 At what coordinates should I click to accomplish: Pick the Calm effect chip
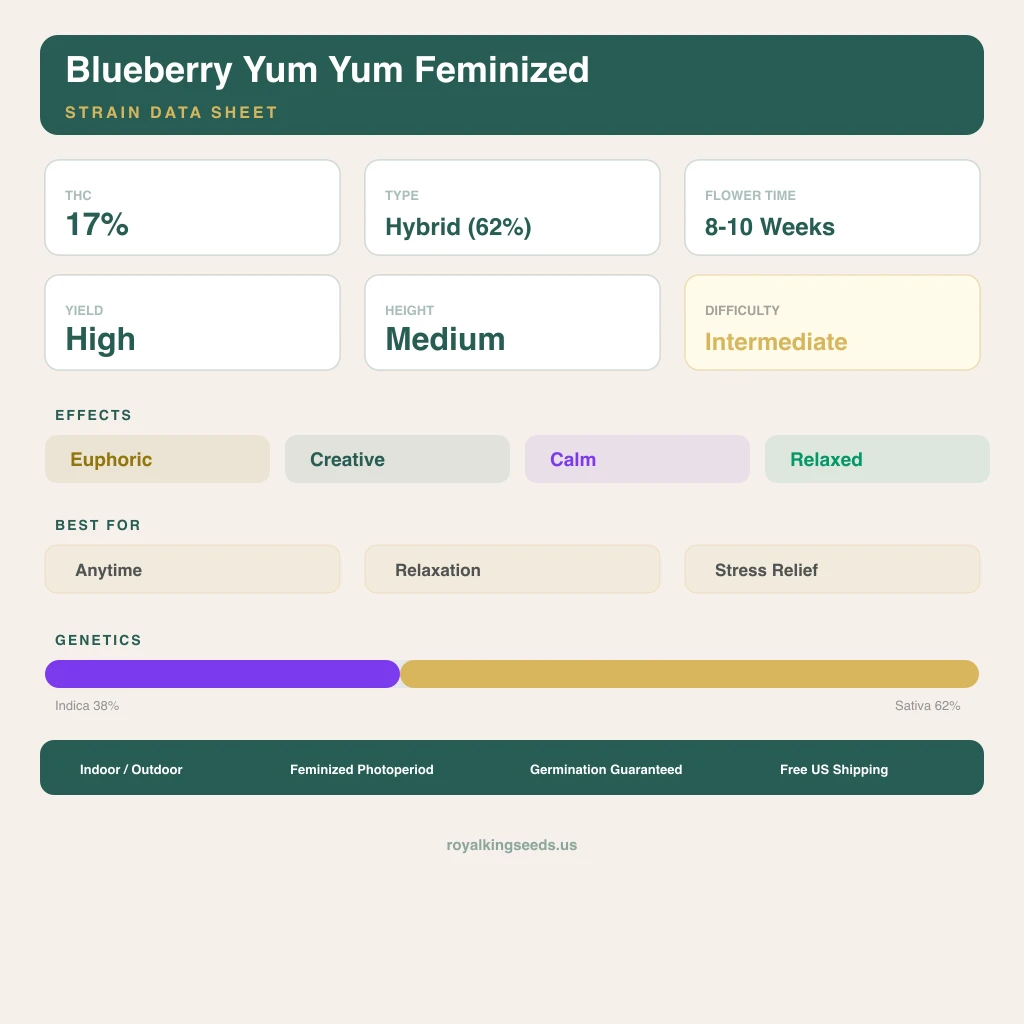coord(637,460)
